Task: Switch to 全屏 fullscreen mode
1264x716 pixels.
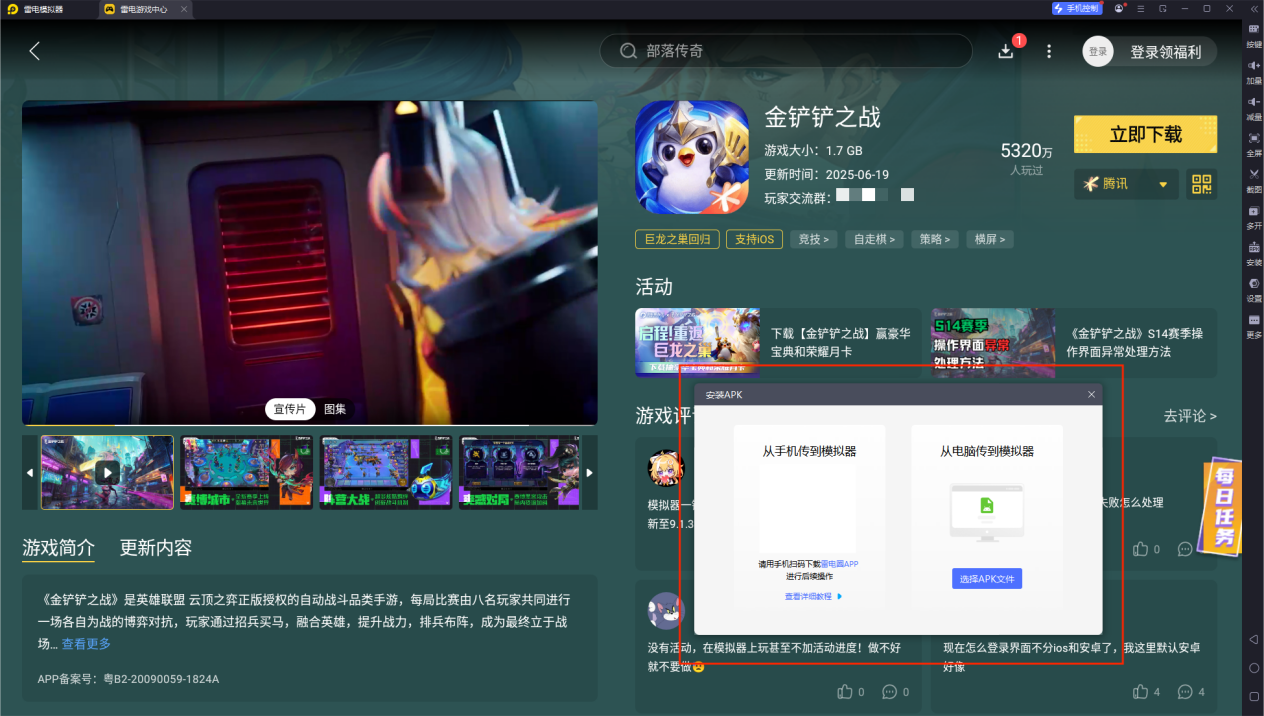Action: [x=1254, y=144]
